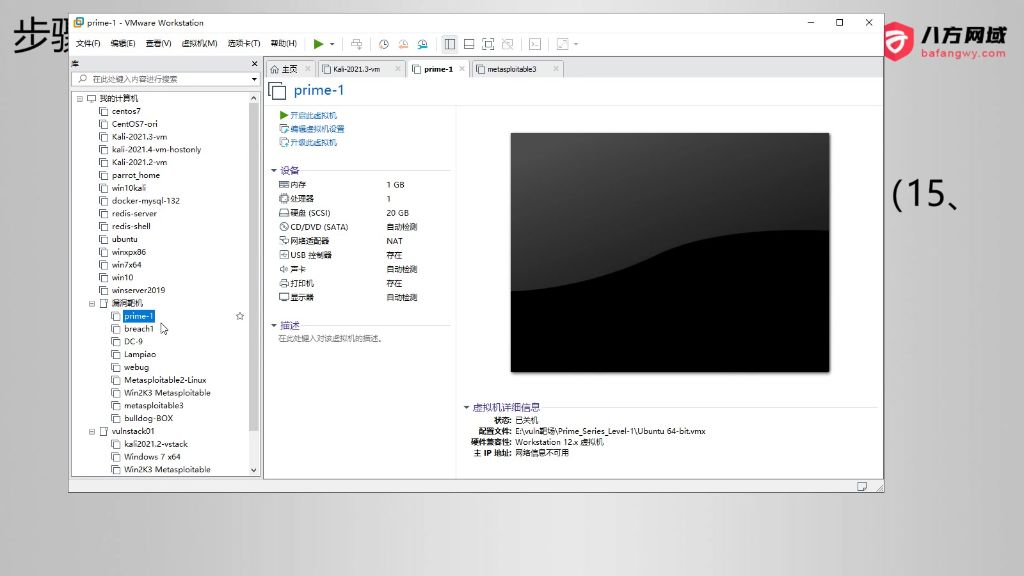Open the 选项卡(T) menu
This screenshot has width=1024, height=576.
coord(244,44)
